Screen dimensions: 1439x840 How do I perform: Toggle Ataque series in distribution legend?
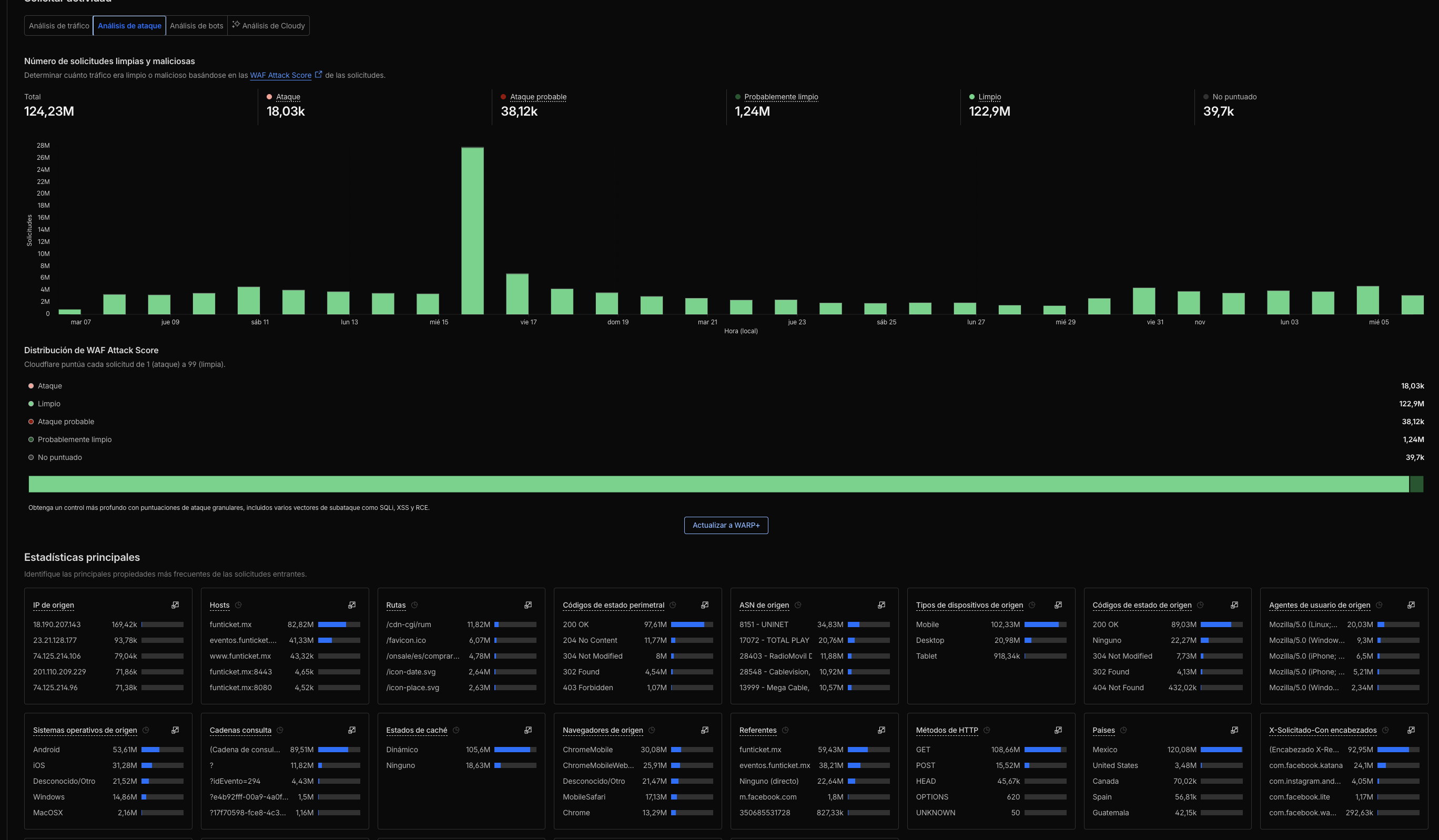pos(49,386)
